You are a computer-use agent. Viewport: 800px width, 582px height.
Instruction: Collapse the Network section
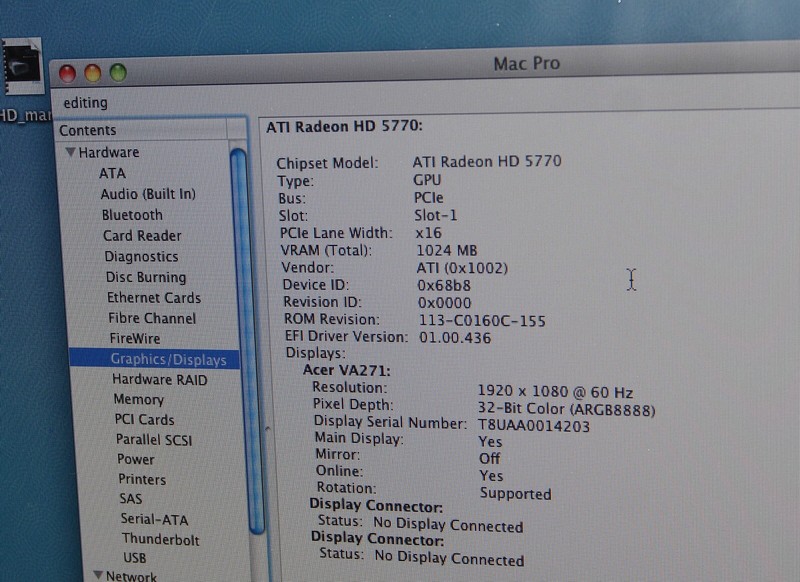point(98,575)
